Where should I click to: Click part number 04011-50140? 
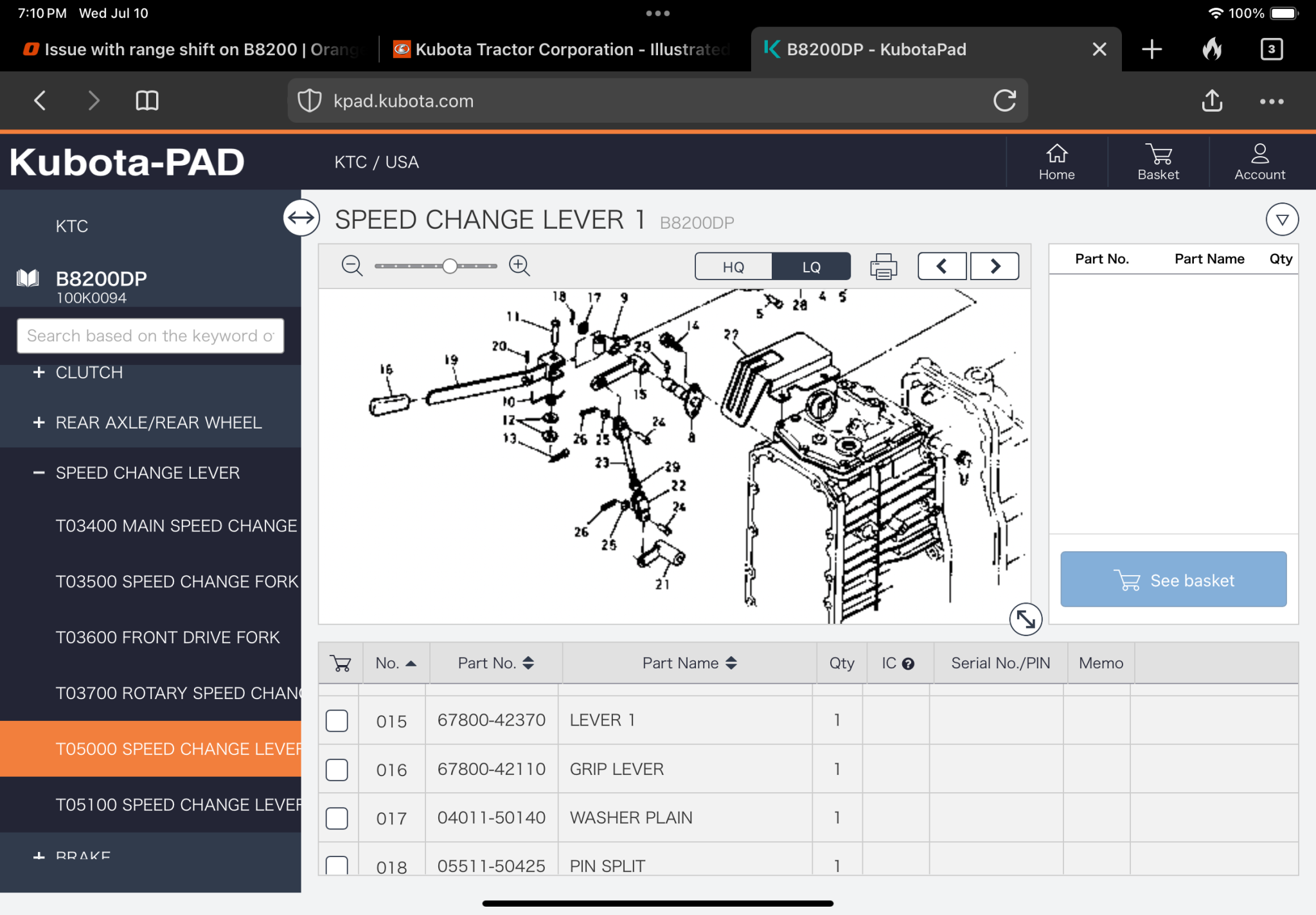tap(492, 818)
